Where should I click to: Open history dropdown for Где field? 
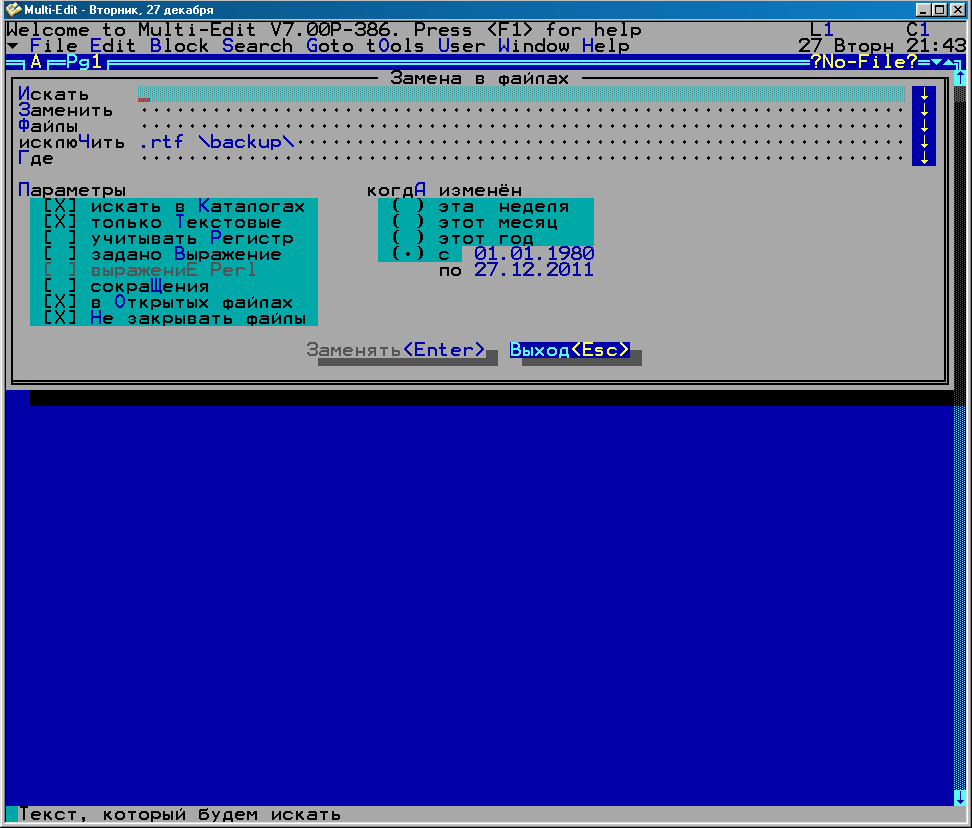click(924, 159)
